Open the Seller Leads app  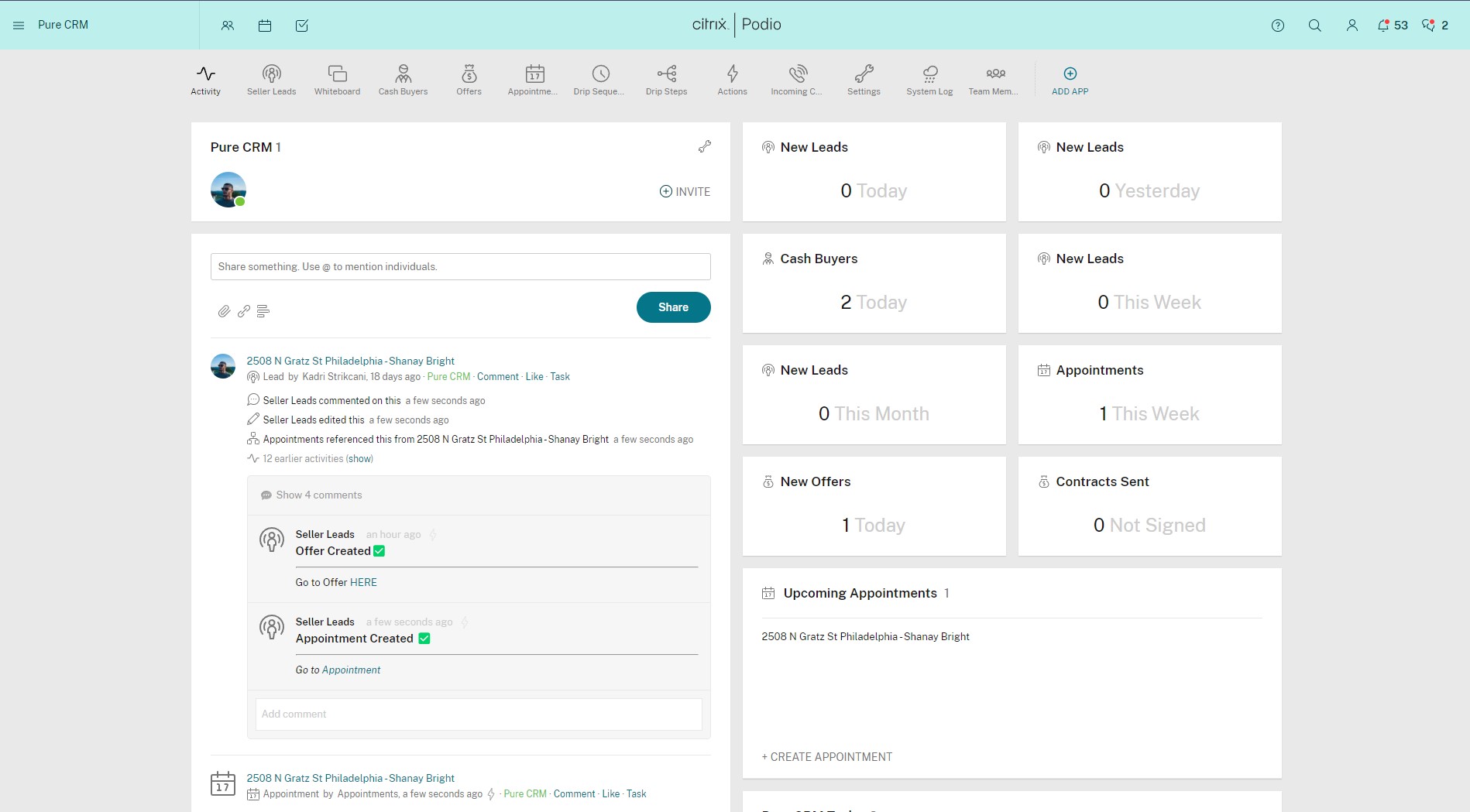click(x=271, y=80)
